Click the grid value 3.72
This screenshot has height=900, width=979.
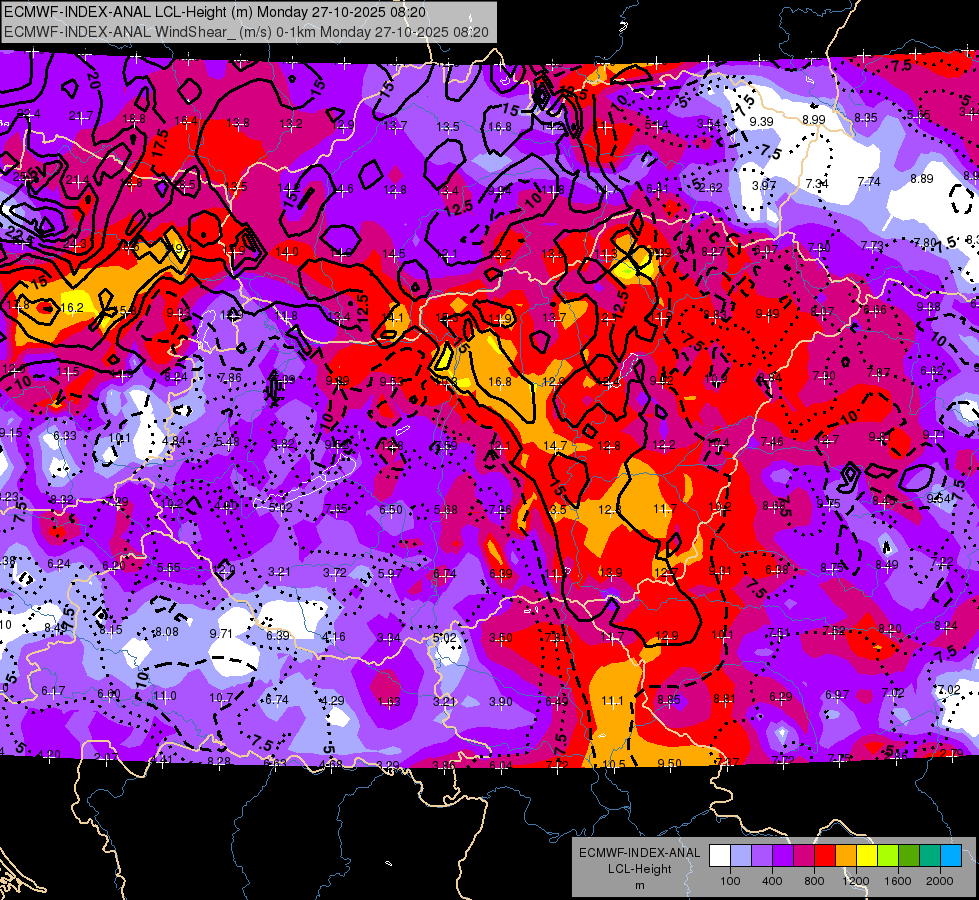pos(335,573)
